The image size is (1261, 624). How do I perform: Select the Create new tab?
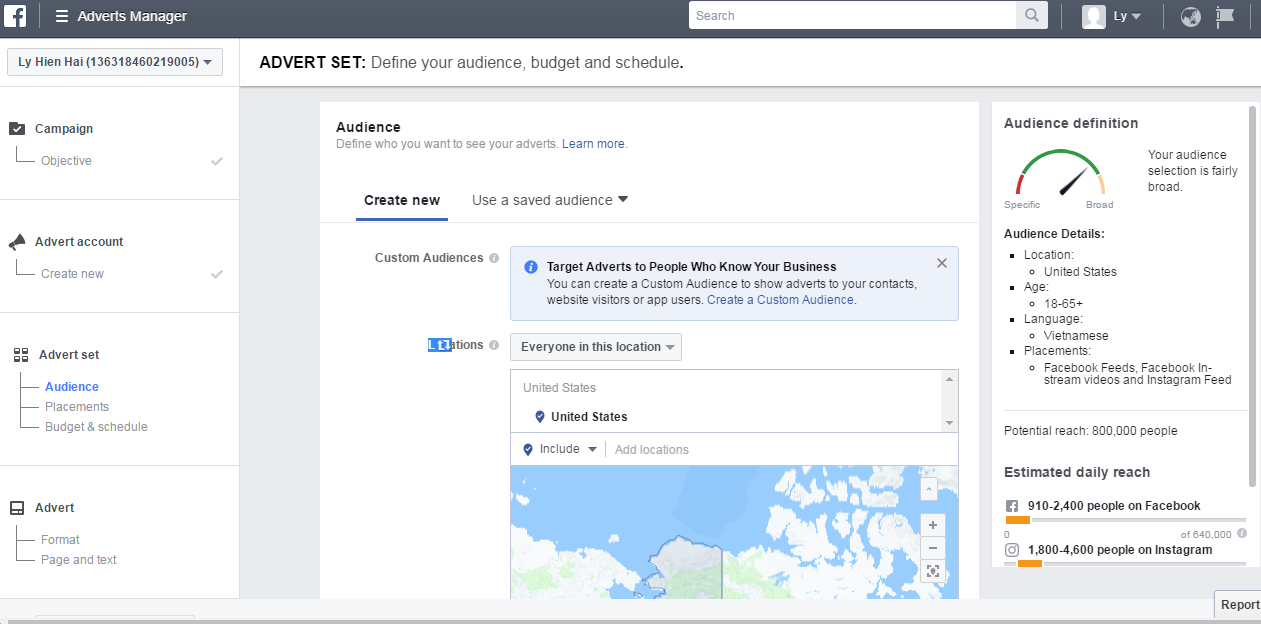402,200
